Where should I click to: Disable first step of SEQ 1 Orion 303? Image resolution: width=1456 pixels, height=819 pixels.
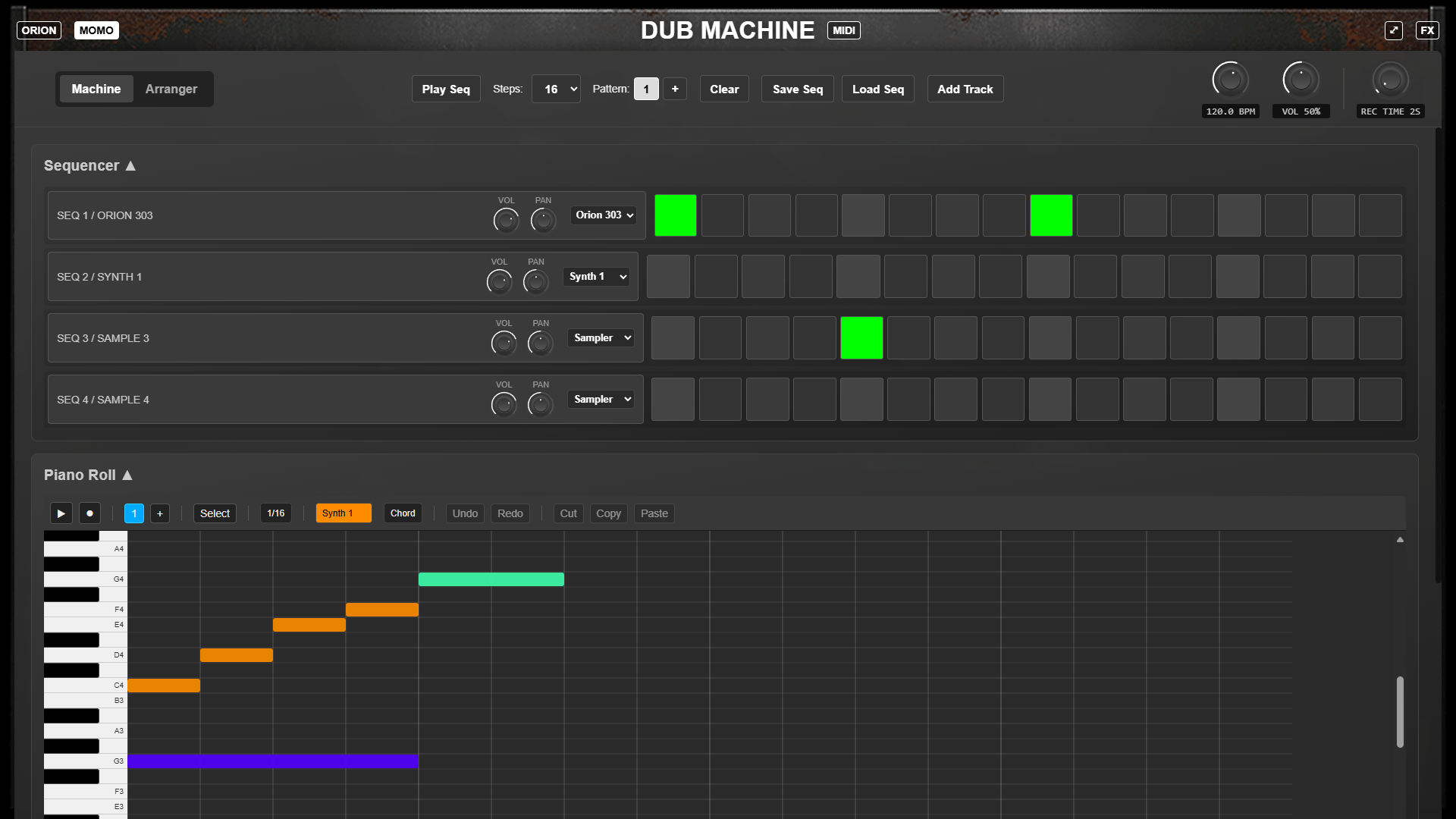click(x=675, y=215)
